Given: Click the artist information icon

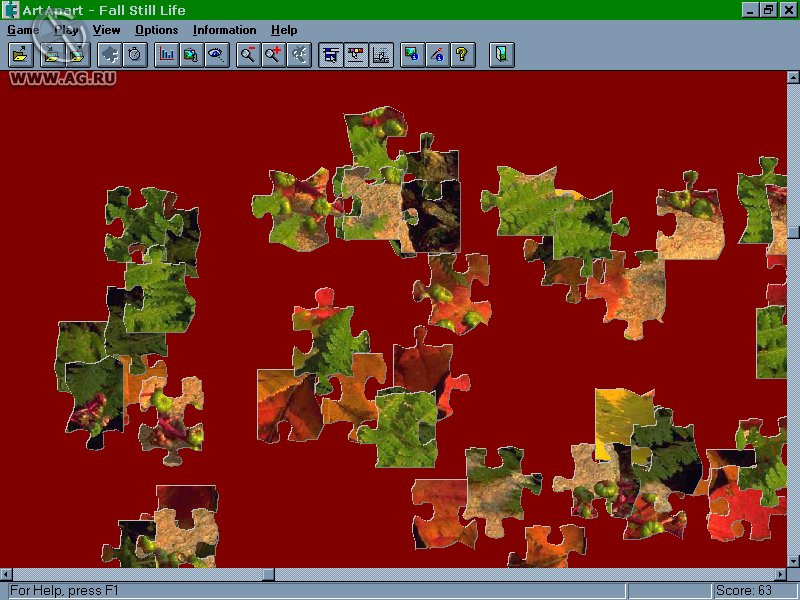Looking at the screenshot, I should click(438, 55).
